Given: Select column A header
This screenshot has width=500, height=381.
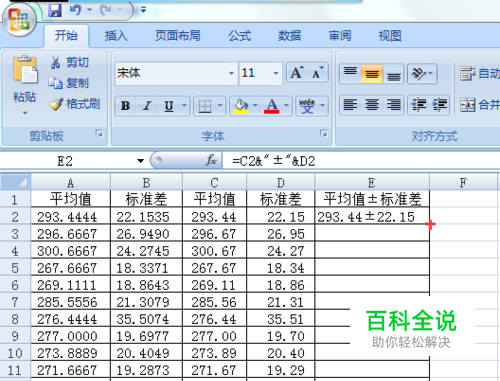Looking at the screenshot, I should pyautogui.click(x=70, y=183).
